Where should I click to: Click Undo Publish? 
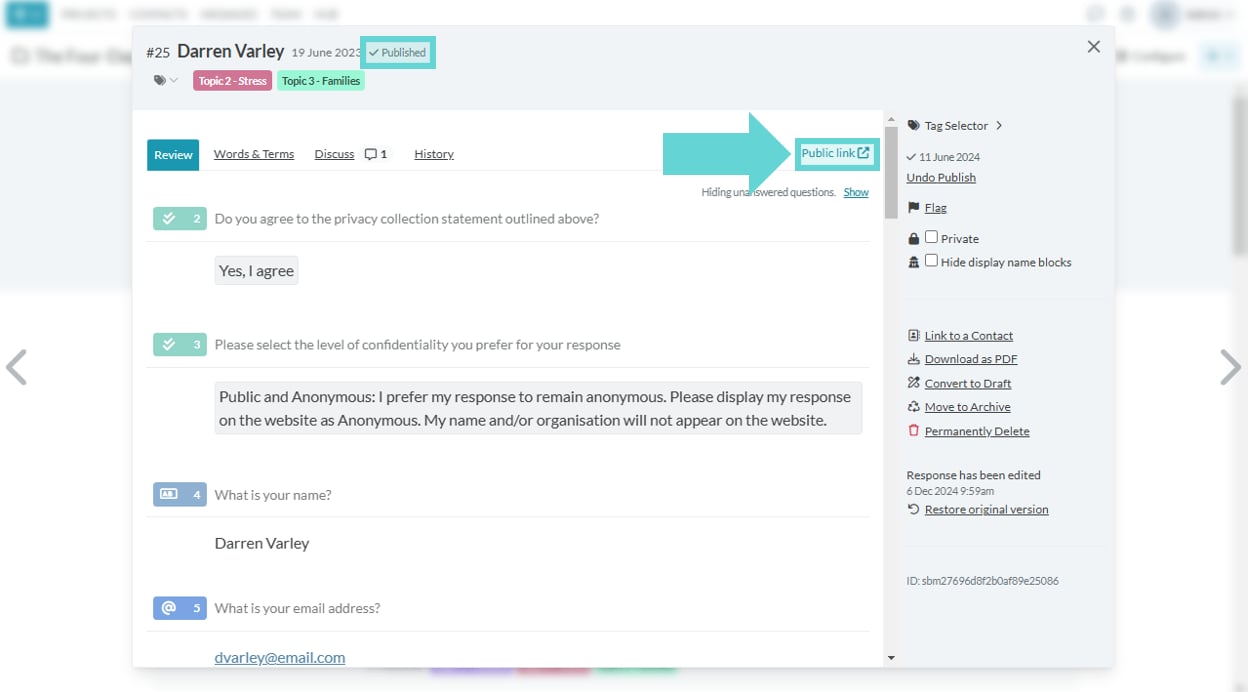[941, 177]
